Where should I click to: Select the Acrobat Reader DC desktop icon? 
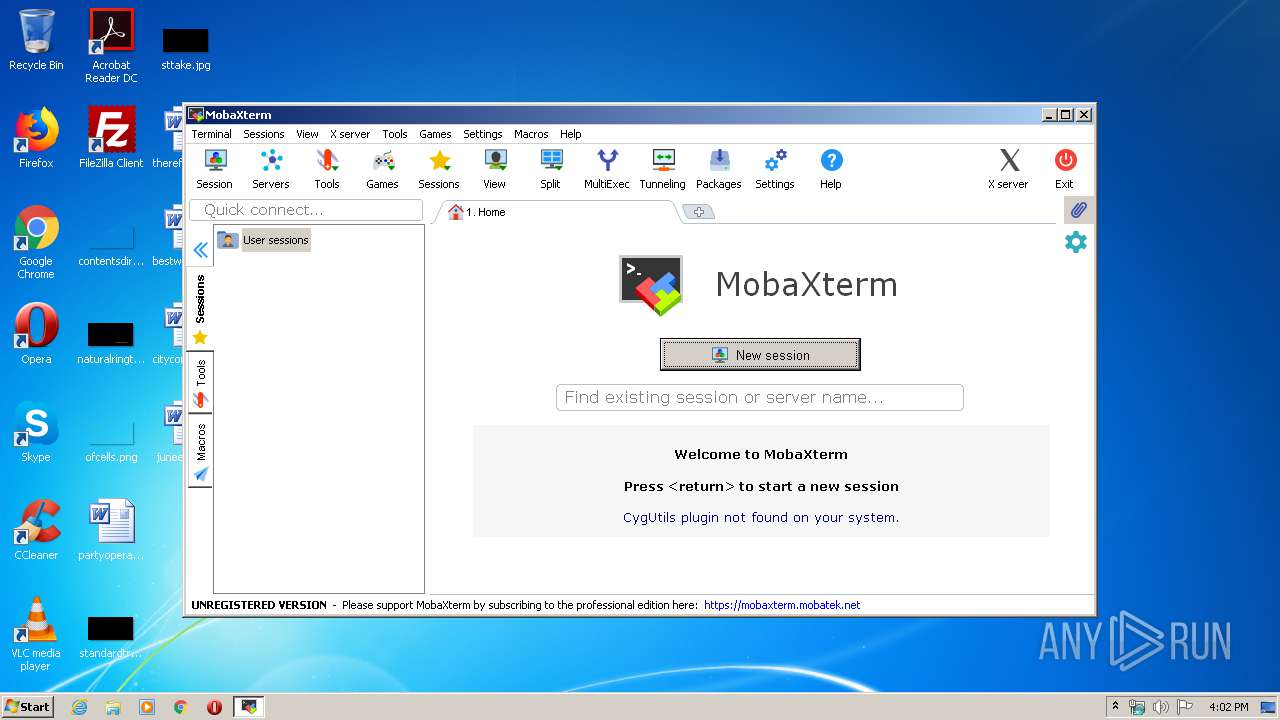[x=111, y=46]
